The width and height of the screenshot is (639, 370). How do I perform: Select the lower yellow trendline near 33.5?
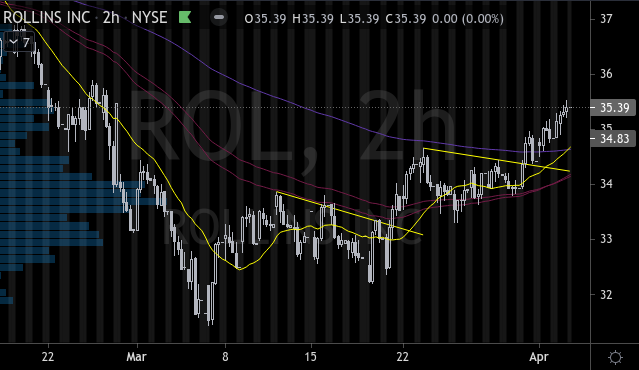[x=350, y=213]
